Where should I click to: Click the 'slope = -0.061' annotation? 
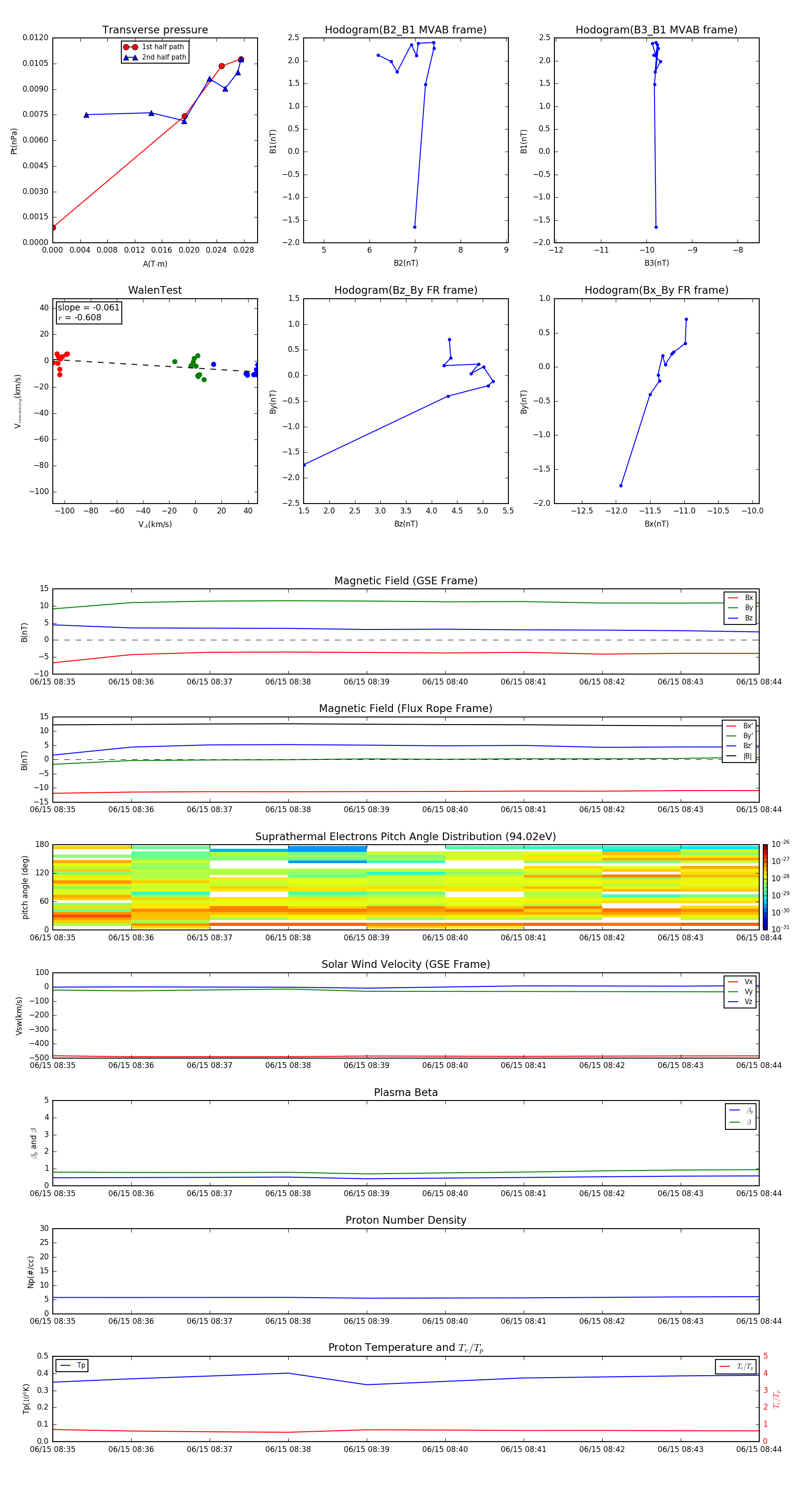coord(88,308)
